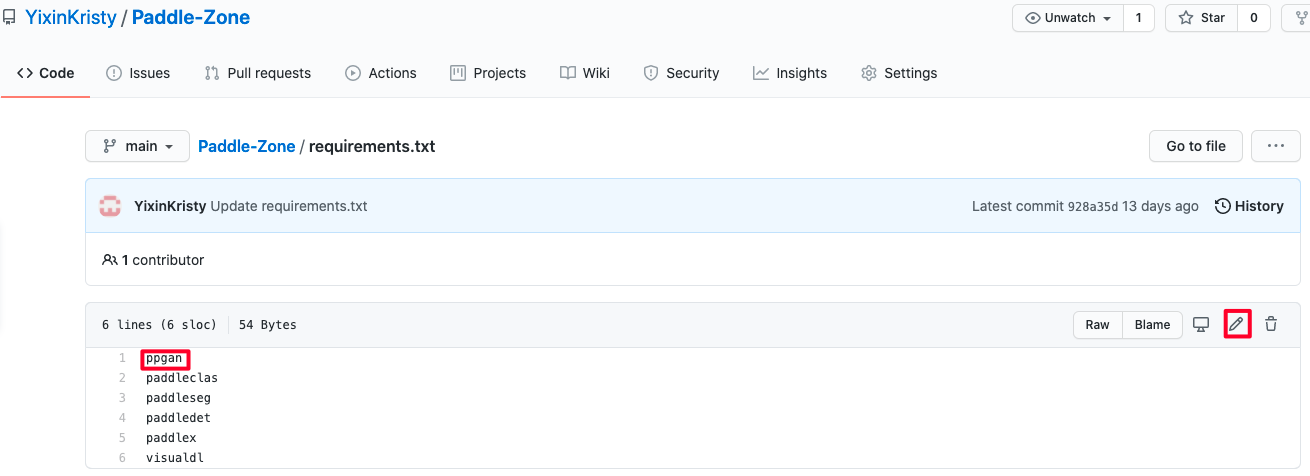Open file in desktop monitor icon
The height and width of the screenshot is (476, 1310).
click(x=1202, y=324)
